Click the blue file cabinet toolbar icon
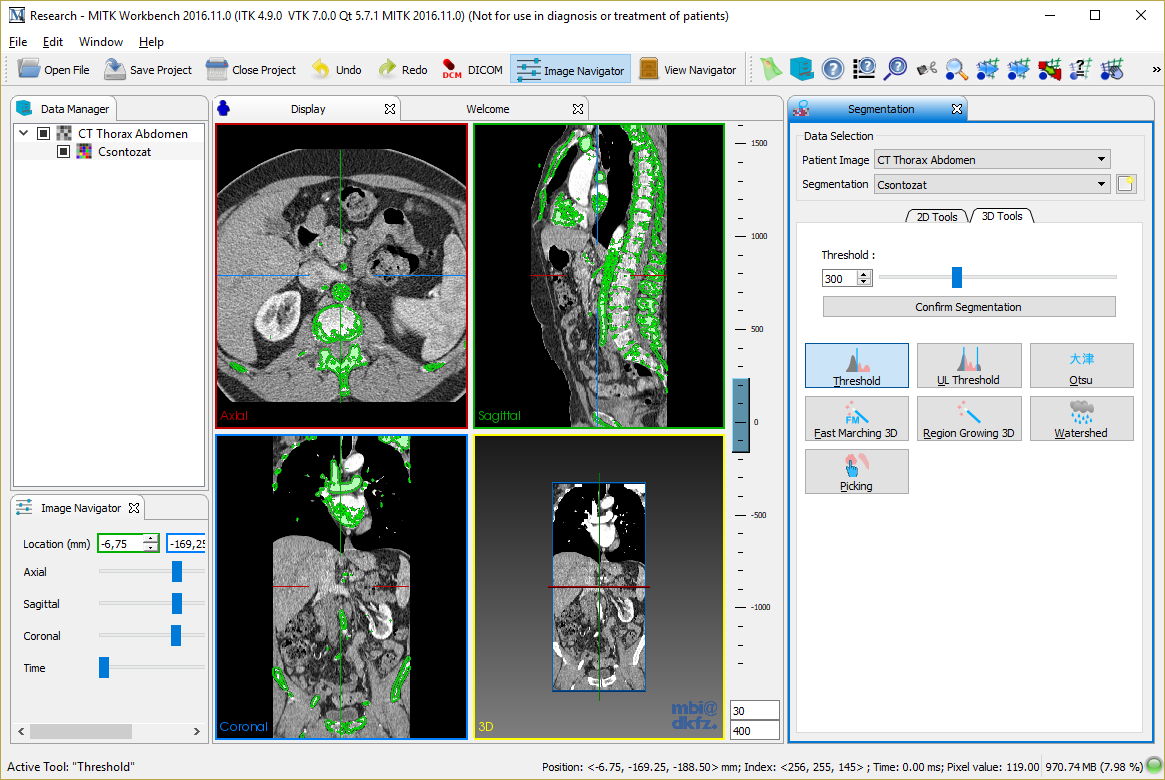The image size is (1165, 780). pyautogui.click(x=801, y=69)
